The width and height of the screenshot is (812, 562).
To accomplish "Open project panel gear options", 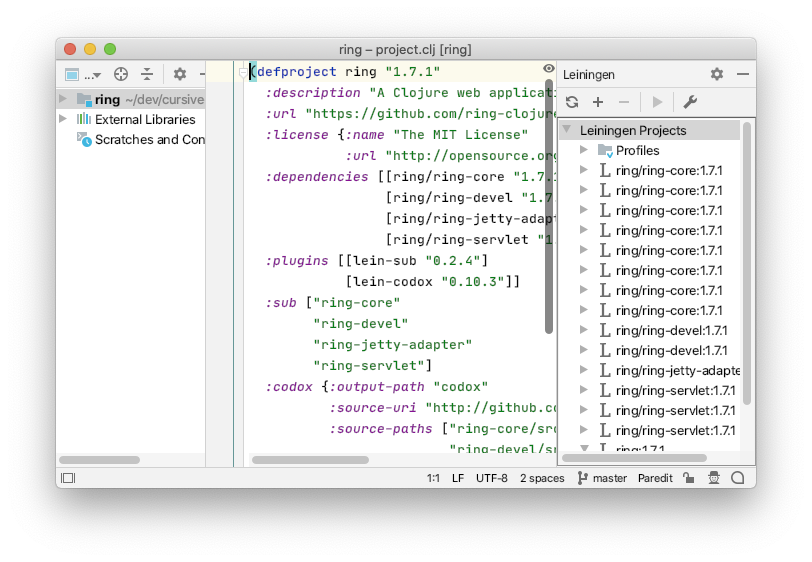I will (180, 75).
